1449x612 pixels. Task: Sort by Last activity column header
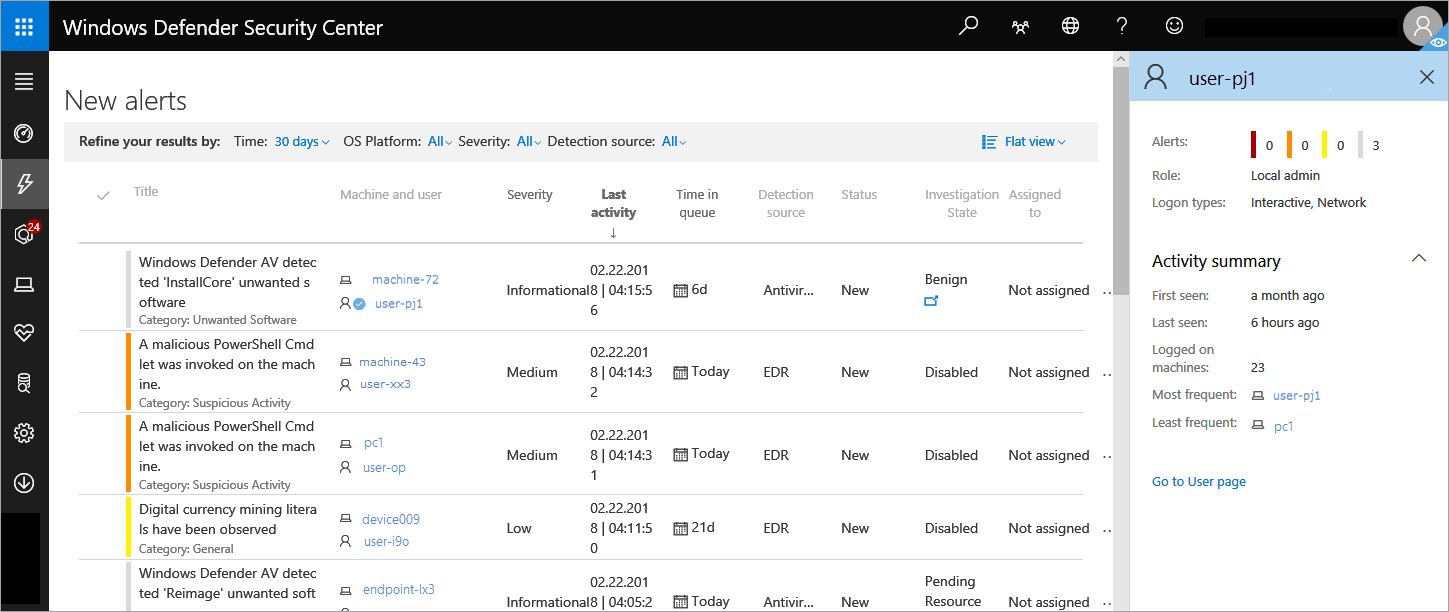[613, 204]
